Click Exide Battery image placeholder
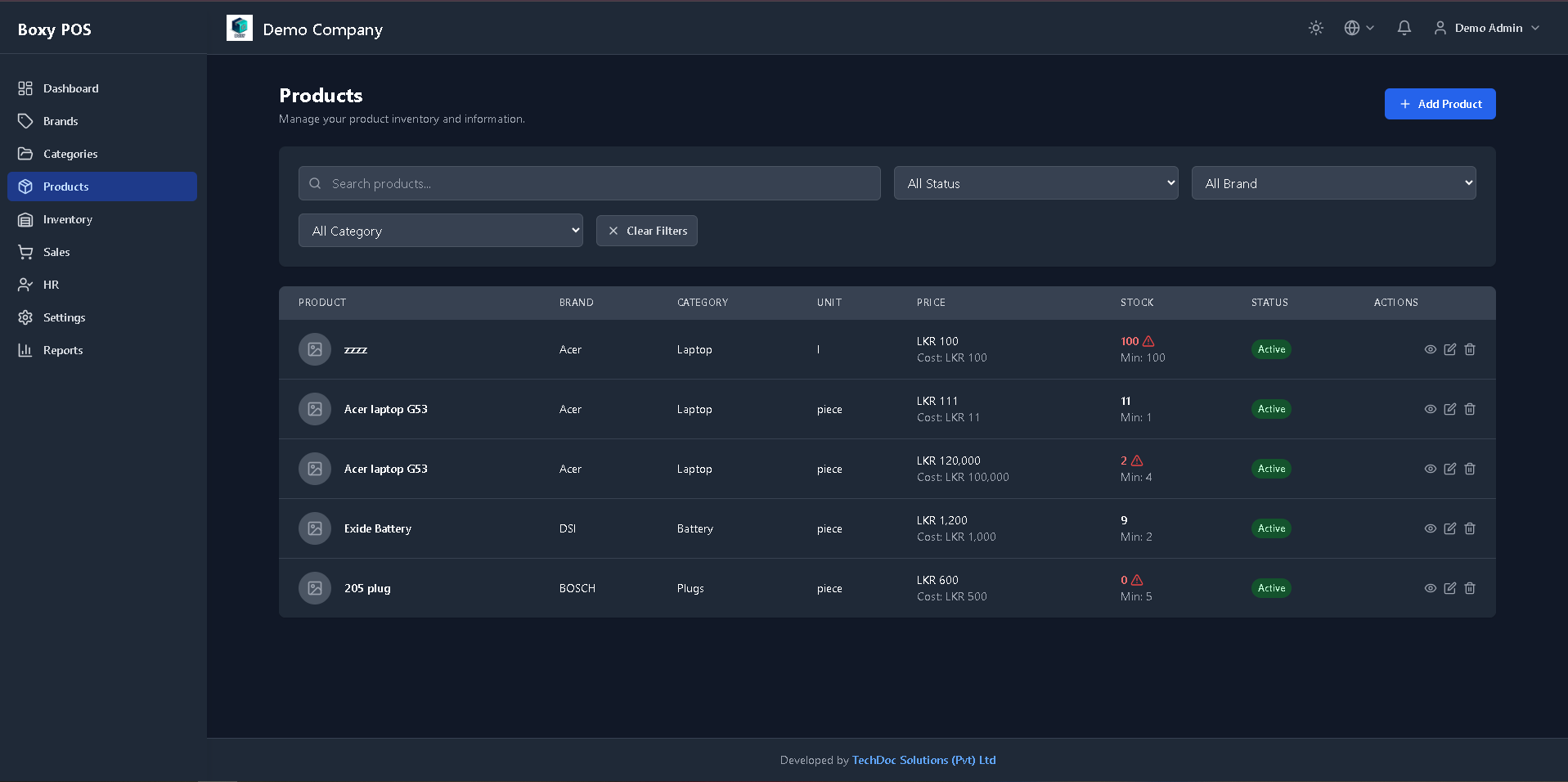Image resolution: width=1568 pixels, height=782 pixels. (x=315, y=528)
